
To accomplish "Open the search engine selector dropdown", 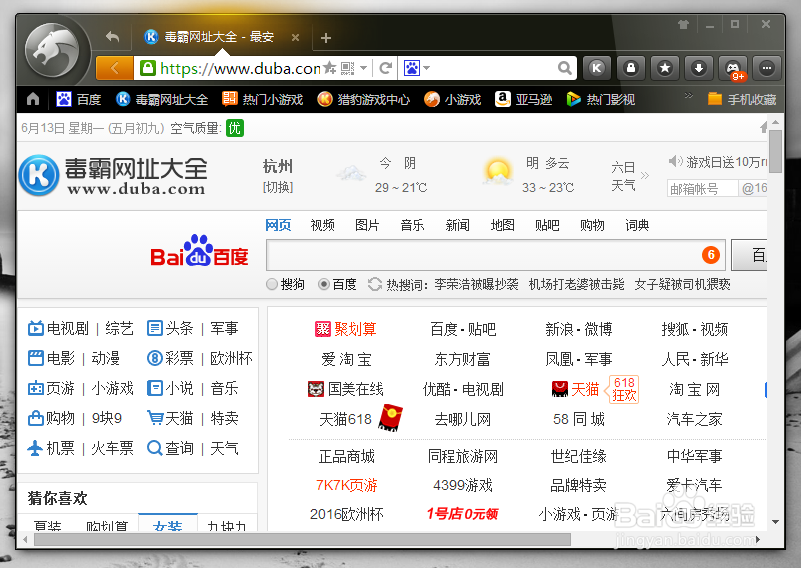I will pyautogui.click(x=417, y=67).
